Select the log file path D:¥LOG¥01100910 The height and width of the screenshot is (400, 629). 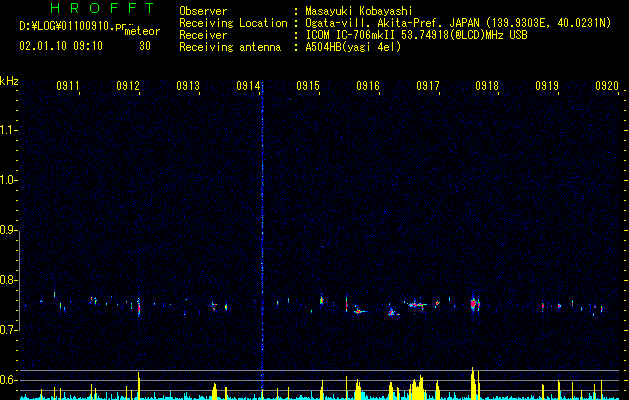[x=67, y=26]
